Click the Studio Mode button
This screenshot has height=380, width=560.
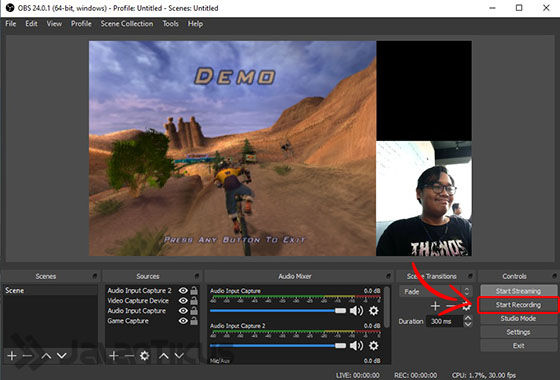[x=518, y=318]
